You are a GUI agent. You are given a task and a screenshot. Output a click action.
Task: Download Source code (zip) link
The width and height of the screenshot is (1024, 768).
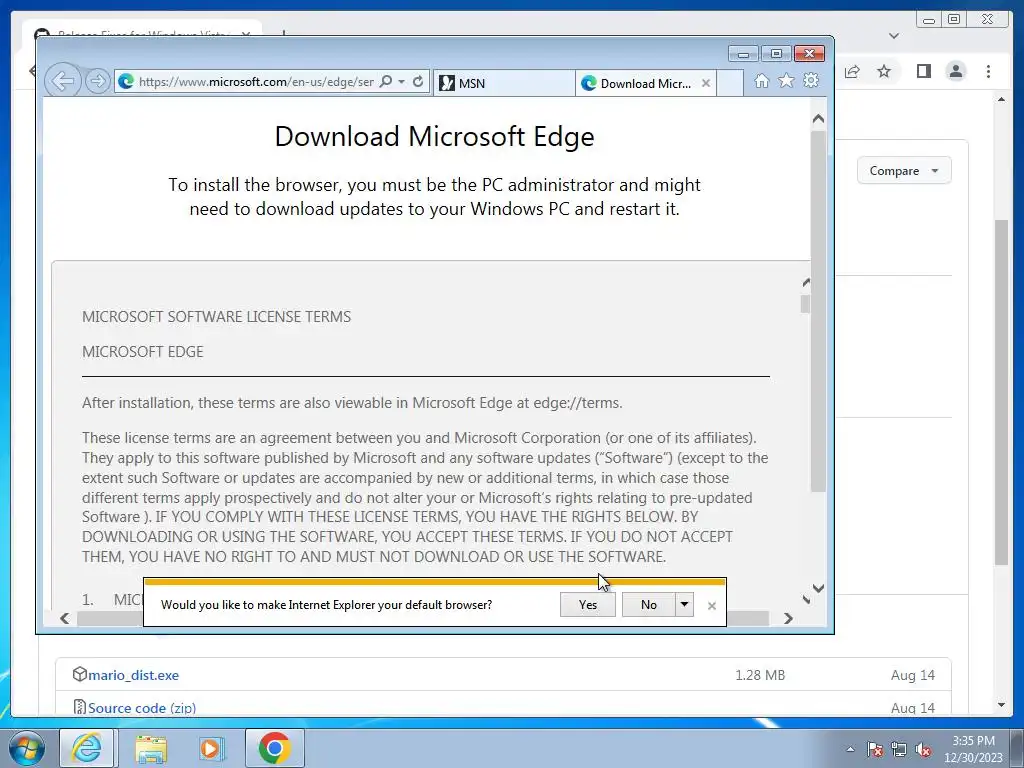[142, 708]
